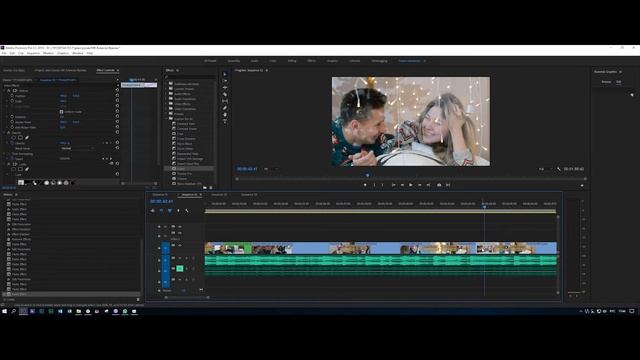Reset the Position parameter
Screen dimensions: 640x360
coord(117,96)
